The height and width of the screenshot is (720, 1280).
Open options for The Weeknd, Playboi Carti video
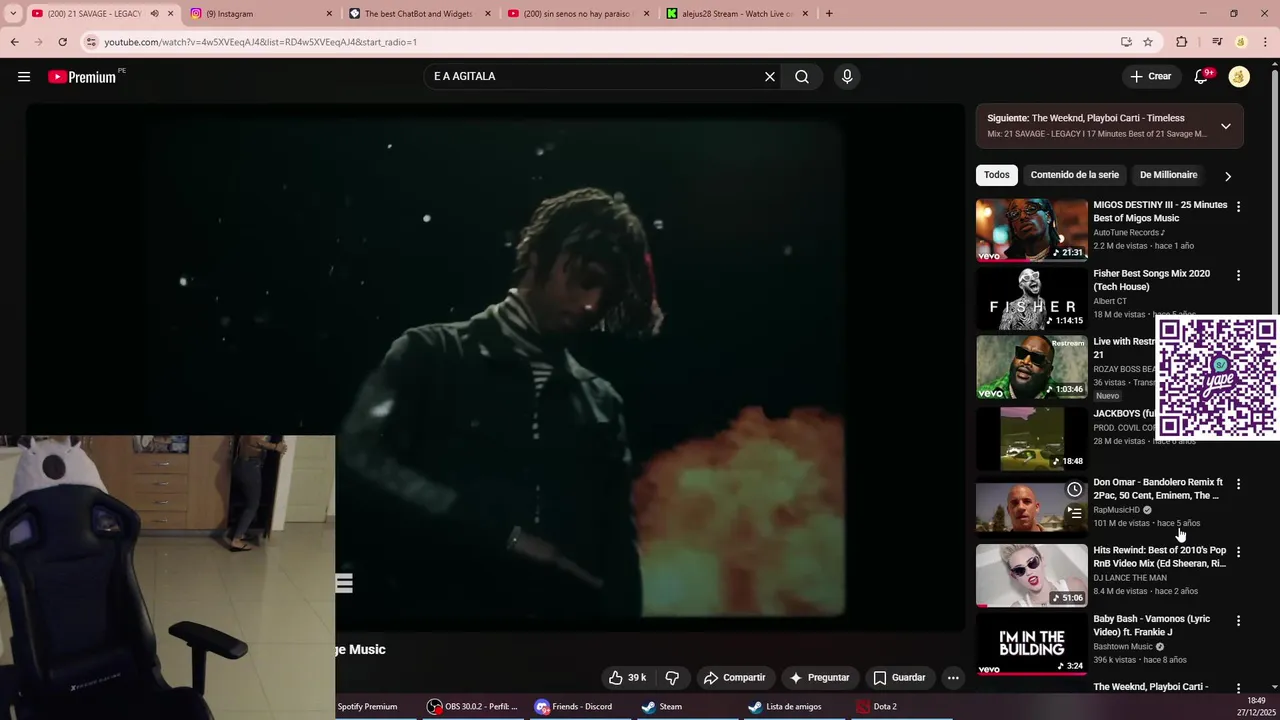1238,688
